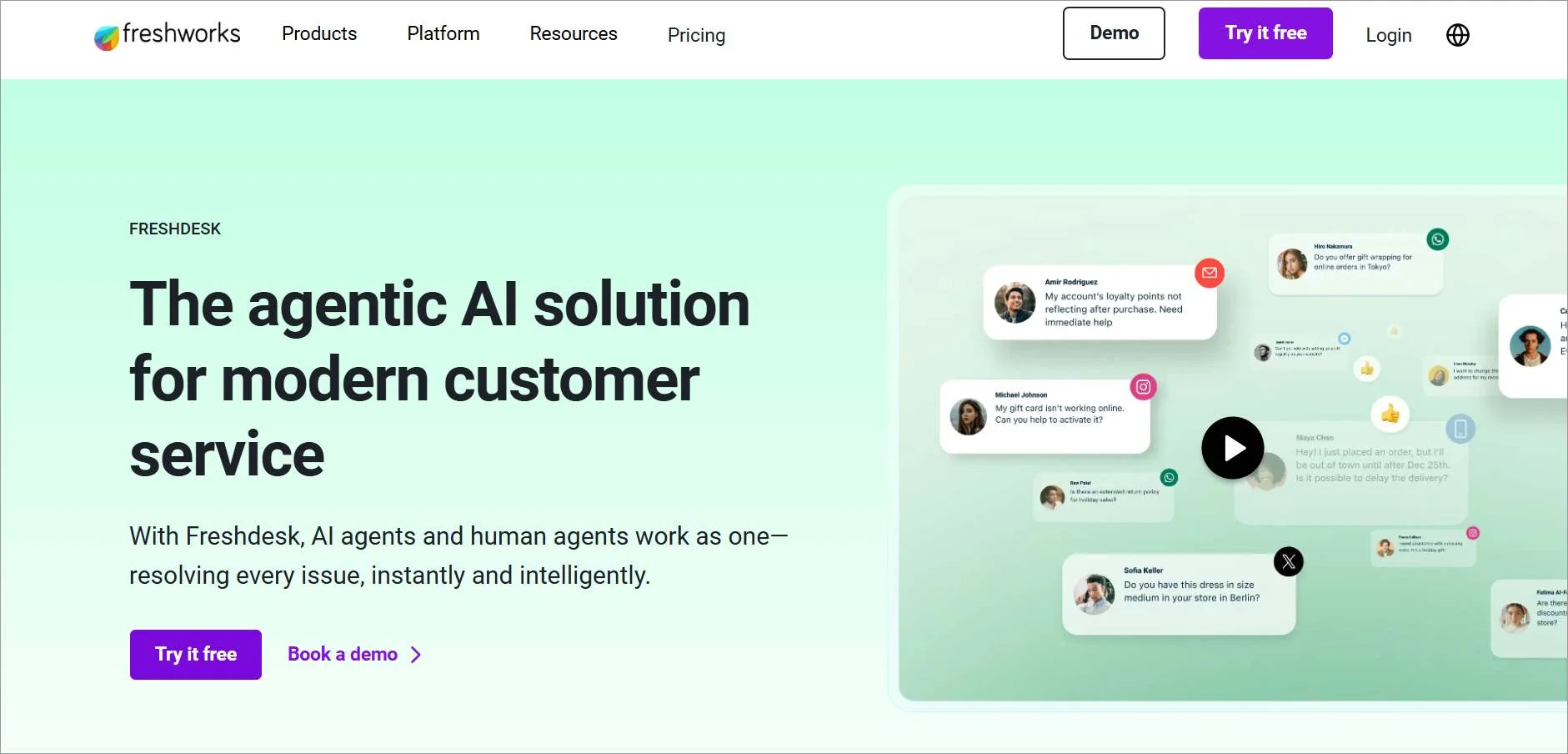The height and width of the screenshot is (754, 1568).
Task: Click the red email icon on Amir Rodriguez's card
Action: point(1210,273)
